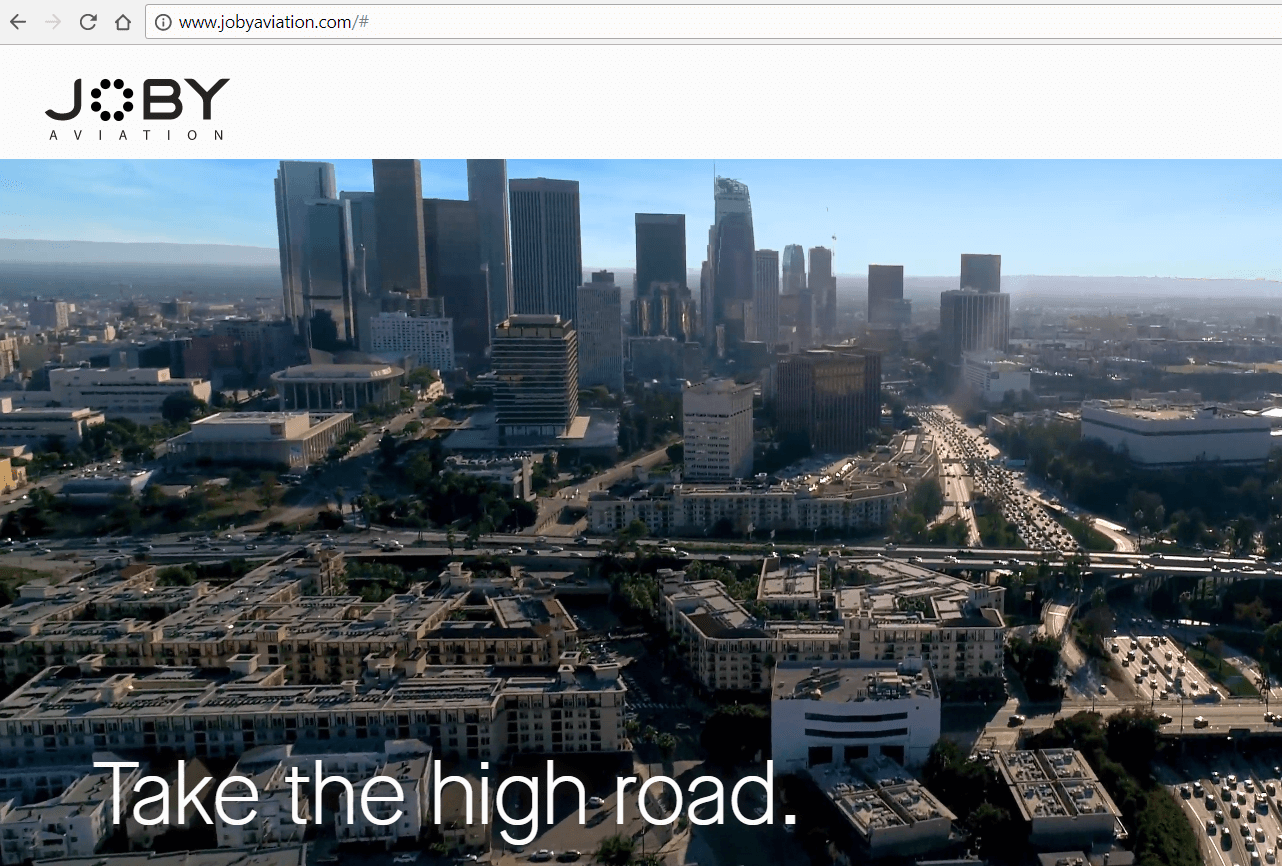Click the letter J in the Joby logo
The height and width of the screenshot is (866, 1282).
tap(64, 100)
